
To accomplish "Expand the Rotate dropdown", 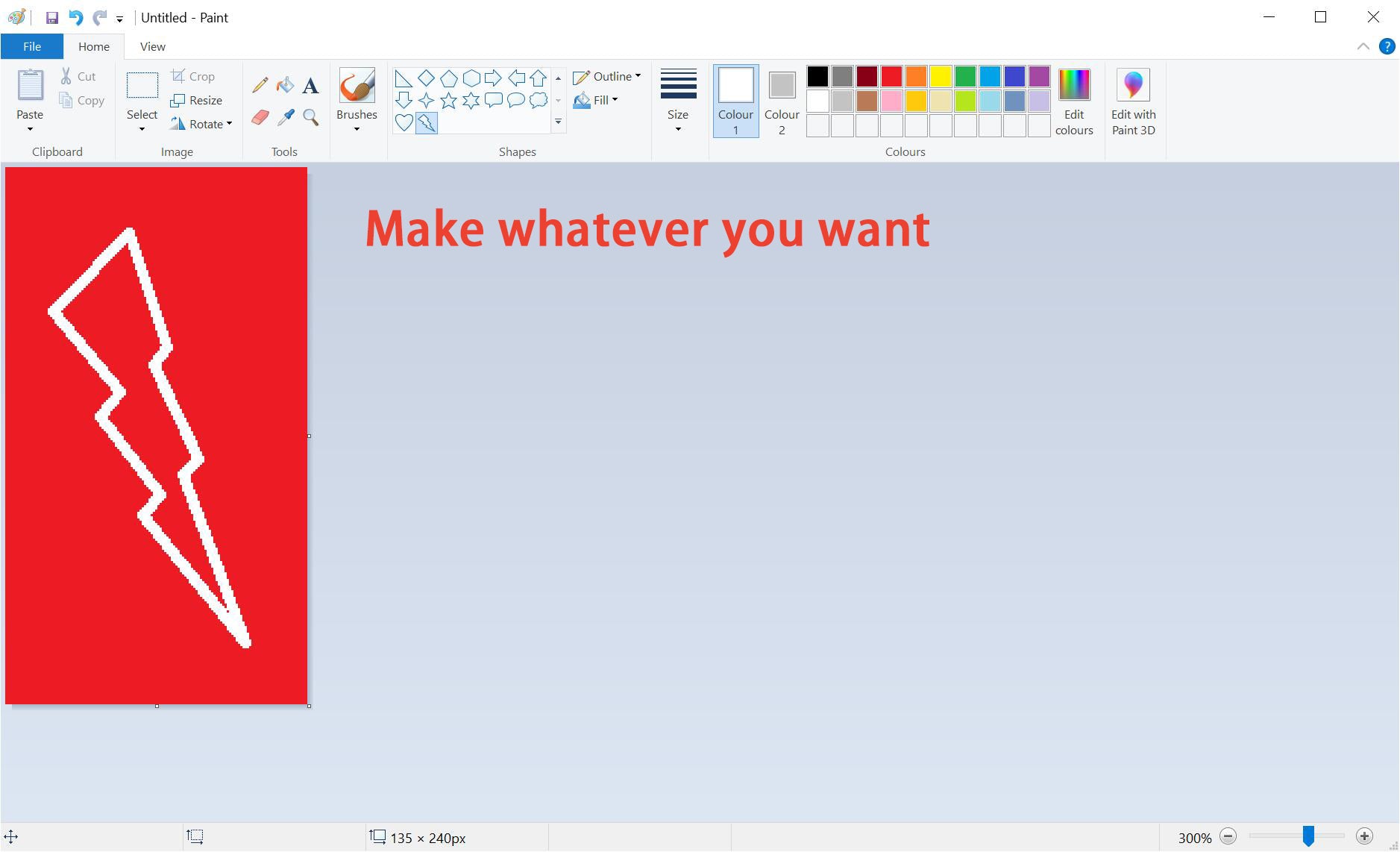I will pos(201,124).
